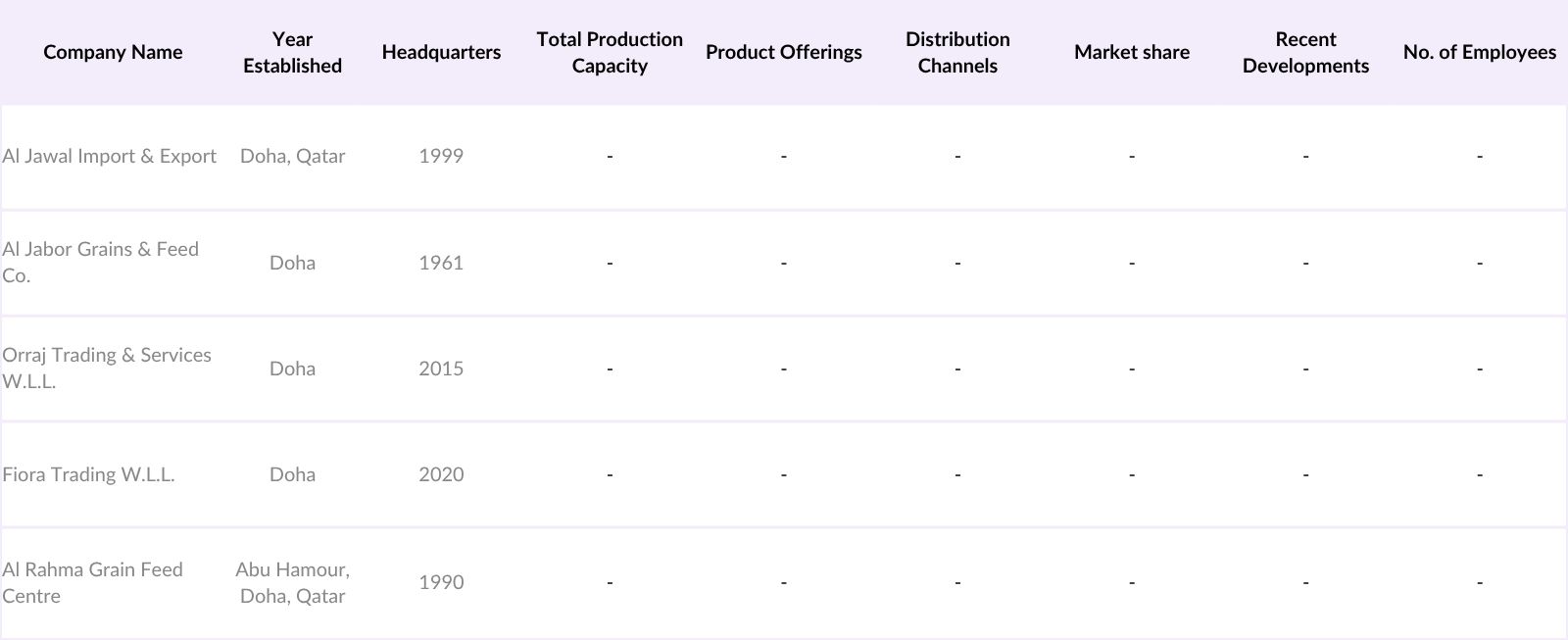The width and height of the screenshot is (1568, 640).
Task: Click the 1999 value cell
Action: click(441, 156)
